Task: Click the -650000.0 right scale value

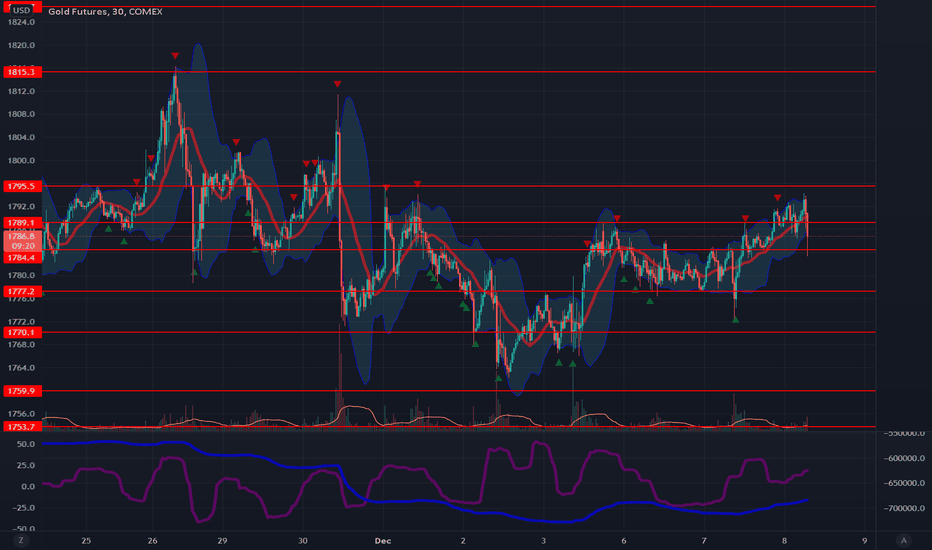Action: 903,483
